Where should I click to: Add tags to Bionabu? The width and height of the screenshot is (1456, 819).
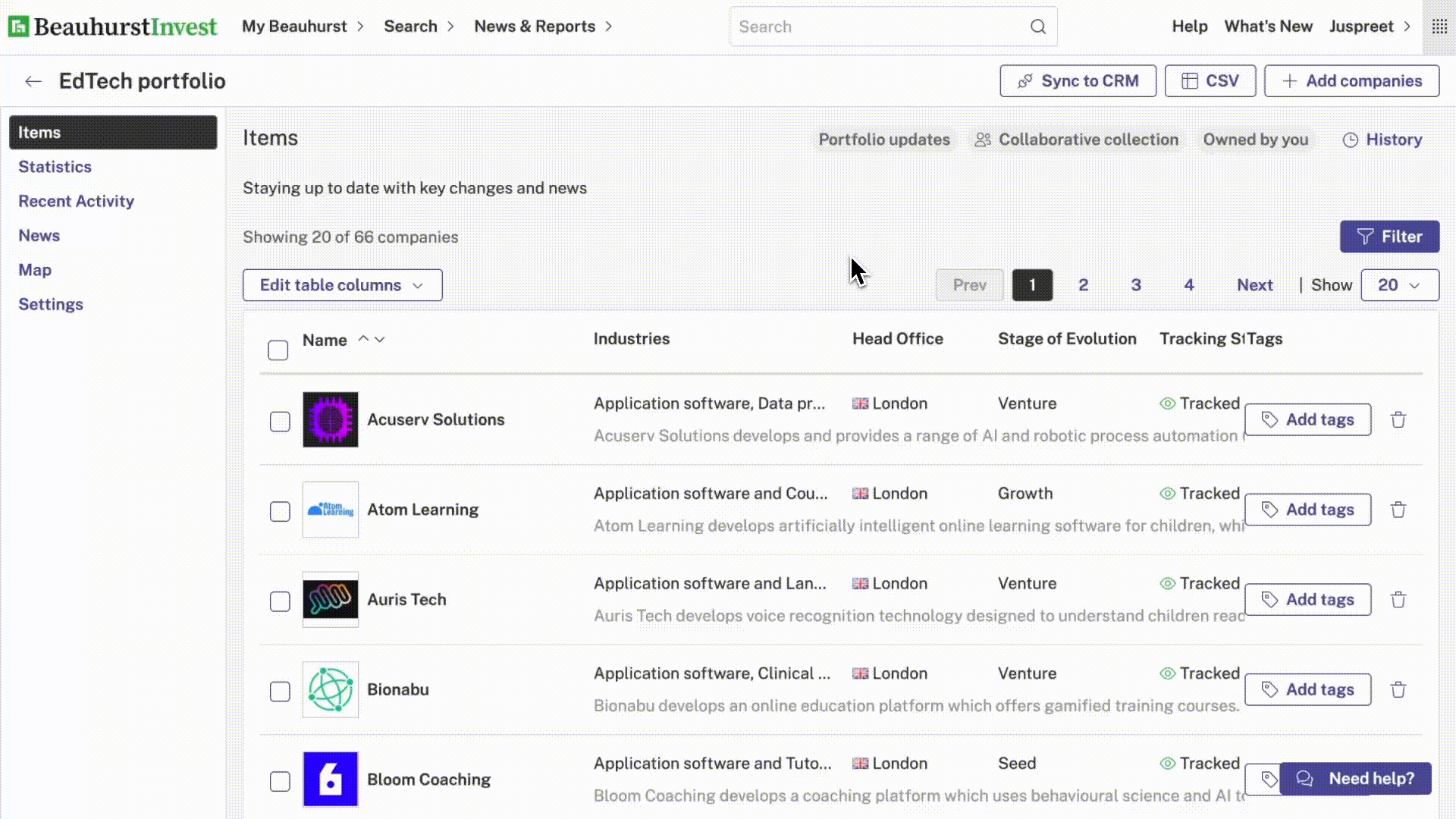(1307, 689)
